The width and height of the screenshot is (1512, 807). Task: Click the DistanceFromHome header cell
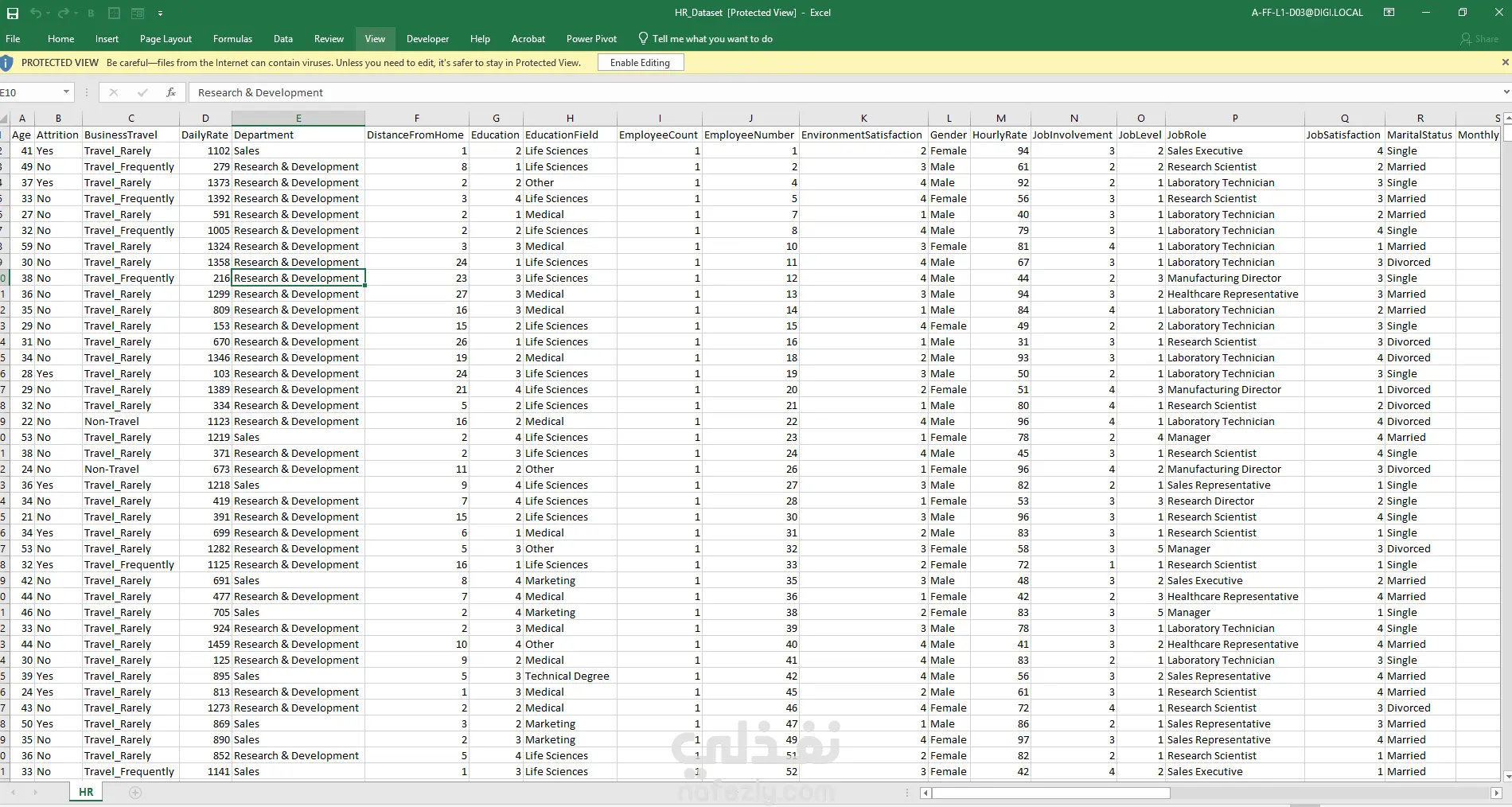(x=416, y=135)
